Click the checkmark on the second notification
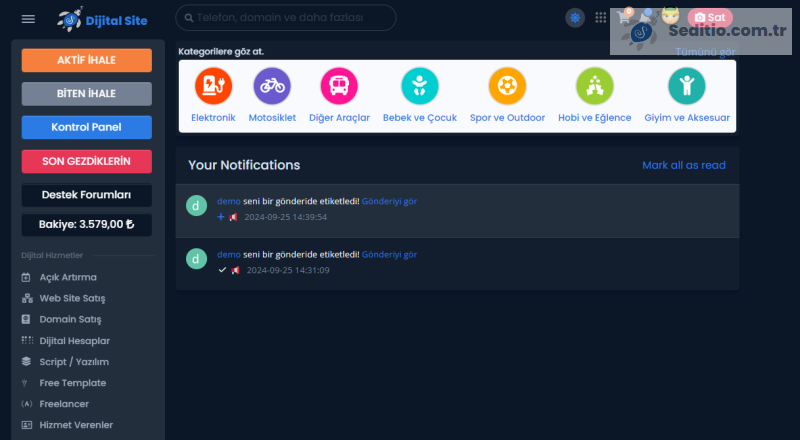This screenshot has height=440, width=800. click(x=222, y=270)
